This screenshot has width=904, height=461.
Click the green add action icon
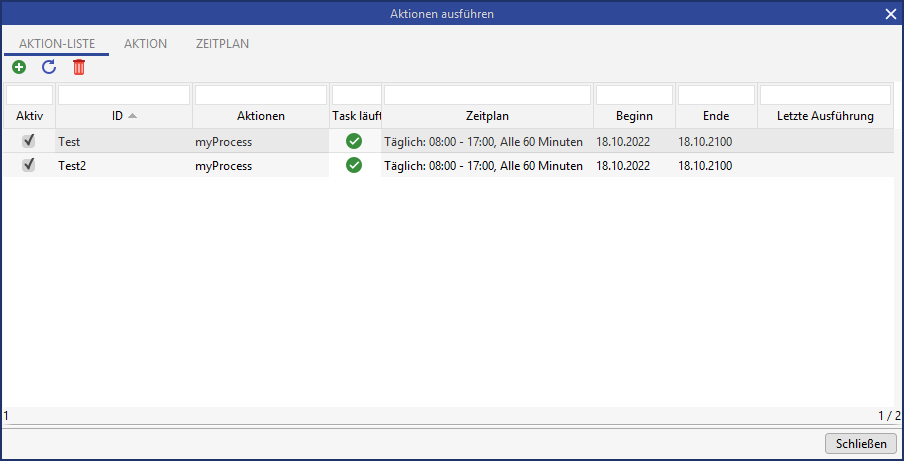point(19,67)
